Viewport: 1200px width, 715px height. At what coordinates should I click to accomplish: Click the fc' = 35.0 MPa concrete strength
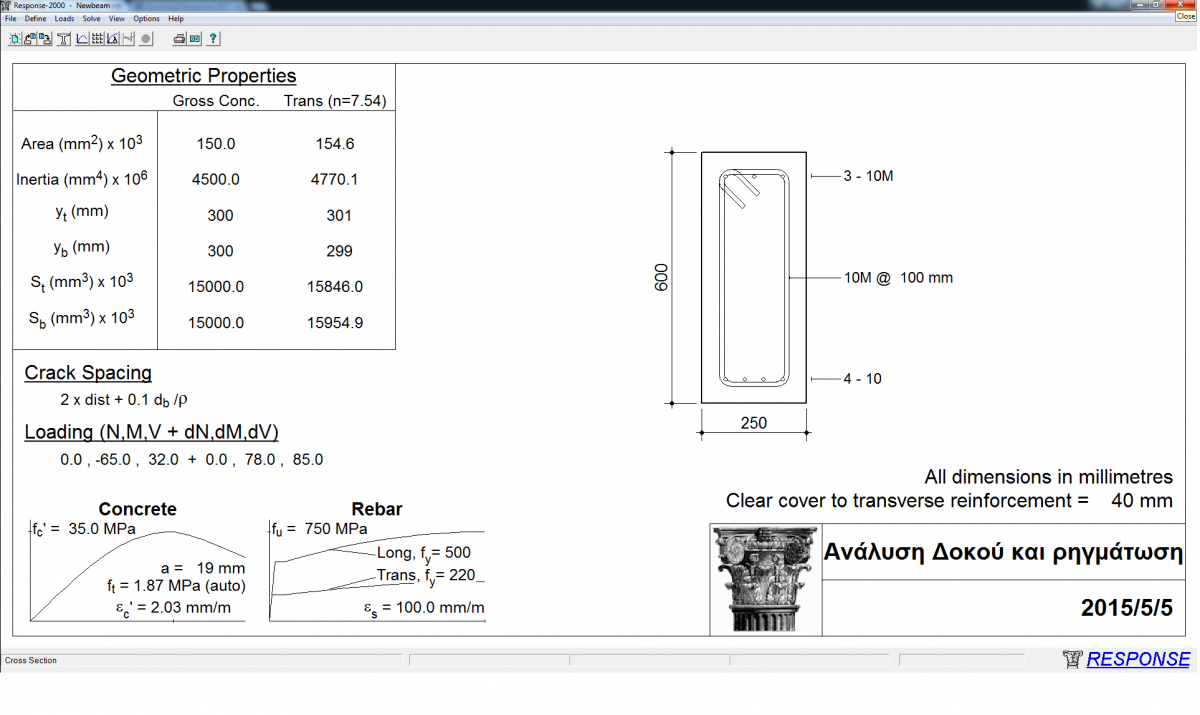point(84,529)
